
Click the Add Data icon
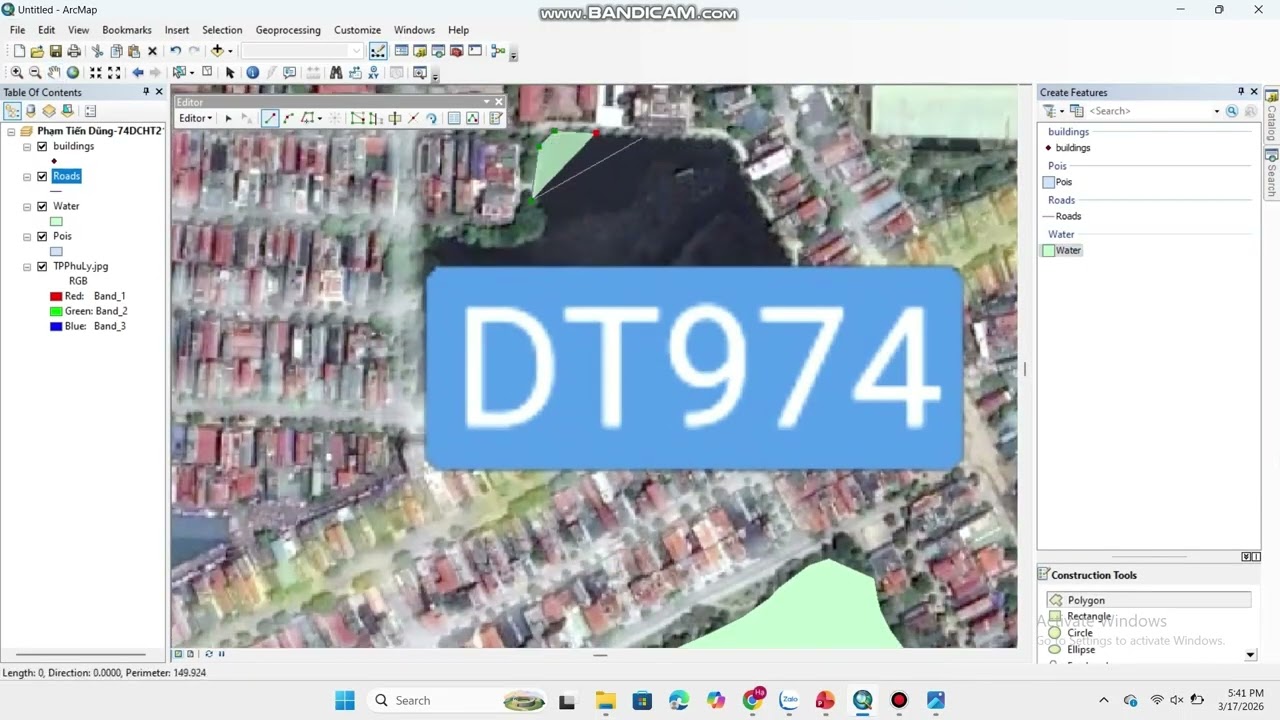(x=217, y=51)
